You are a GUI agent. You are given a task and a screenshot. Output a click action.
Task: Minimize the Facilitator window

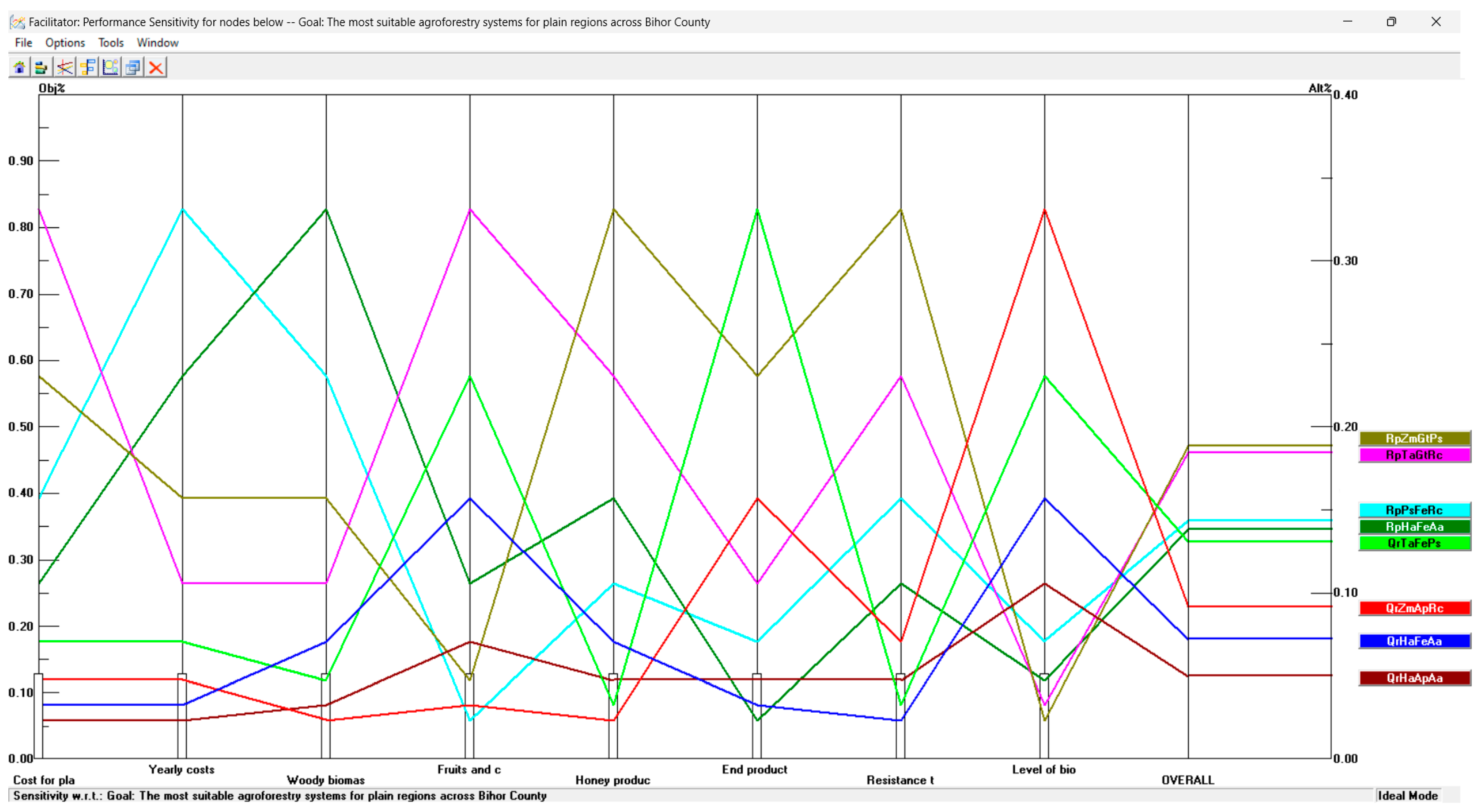1348,22
